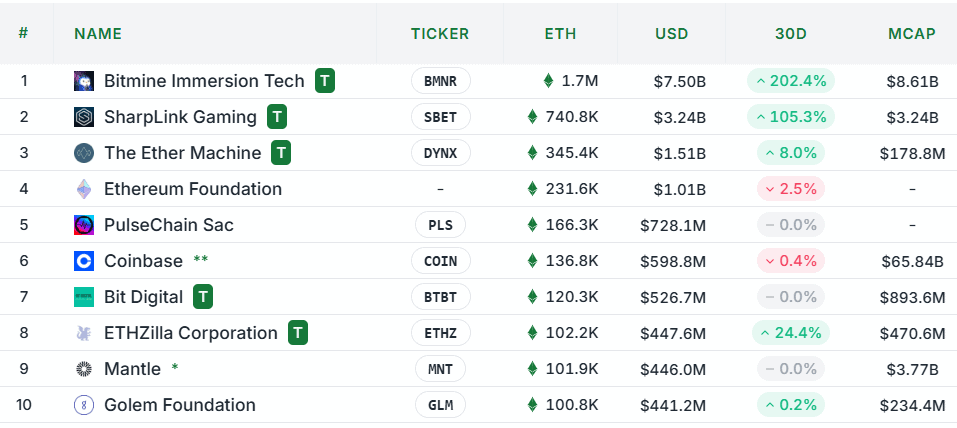
Task: Click the Golem Foundation logo icon
Action: tap(84, 405)
